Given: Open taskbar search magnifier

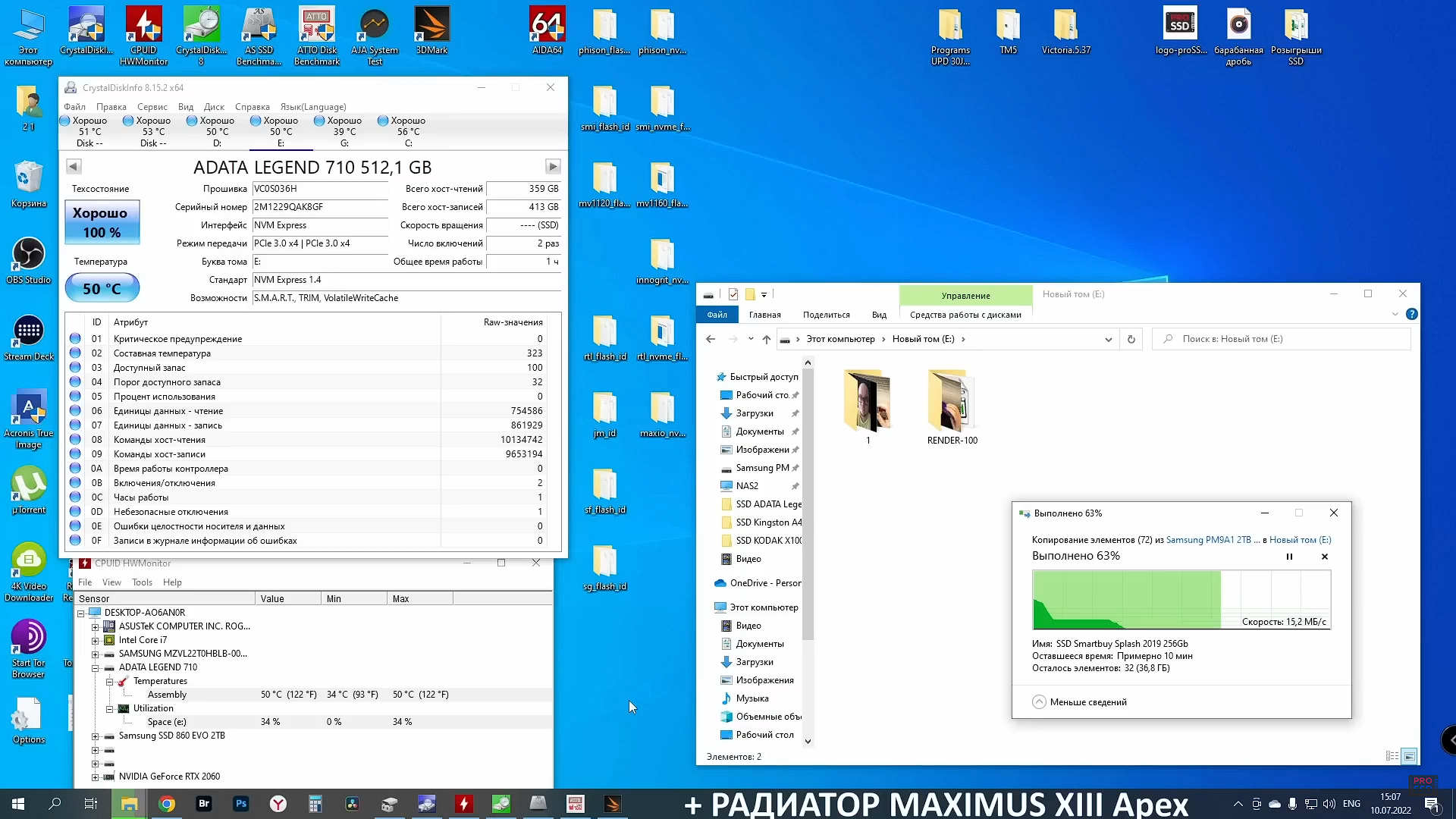Looking at the screenshot, I should (55, 804).
